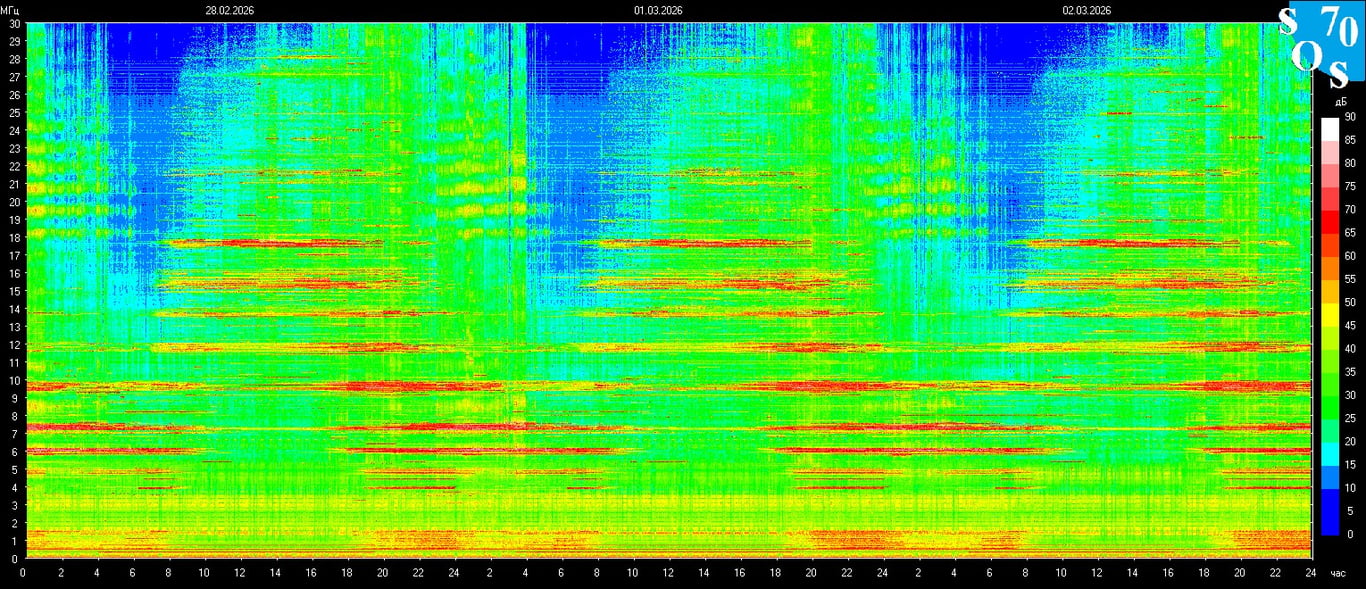Click the first 0 hour time tick
The width and height of the screenshot is (1366, 589).
24,574
